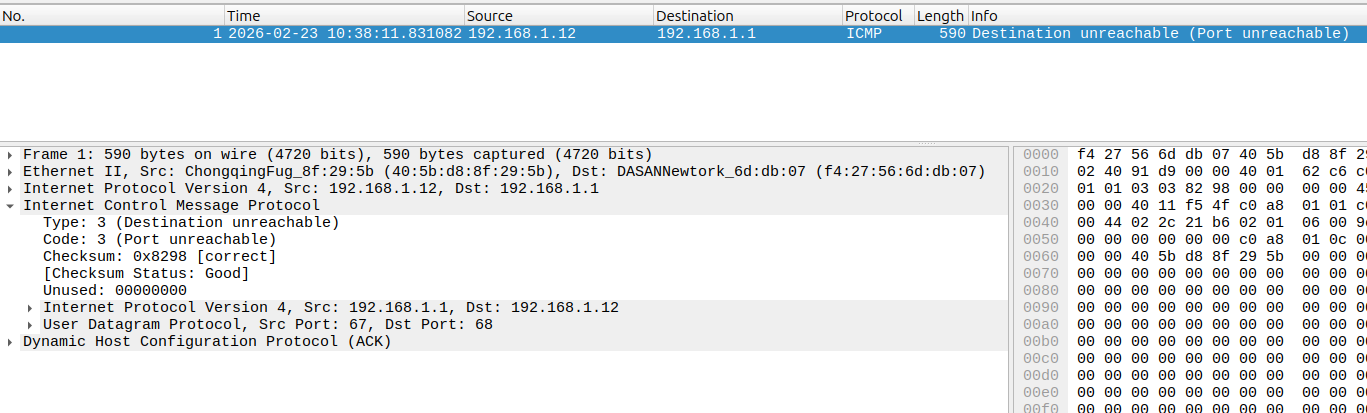This screenshot has height=413, width=1367.
Task: Expand the Frame 1 tree node
Action: (x=9, y=155)
